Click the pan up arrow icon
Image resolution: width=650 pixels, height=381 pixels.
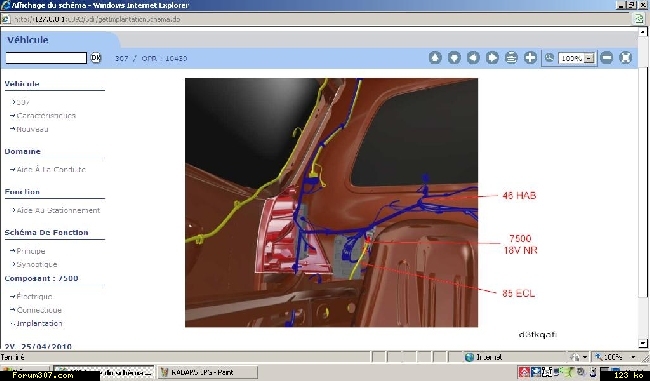(435, 58)
